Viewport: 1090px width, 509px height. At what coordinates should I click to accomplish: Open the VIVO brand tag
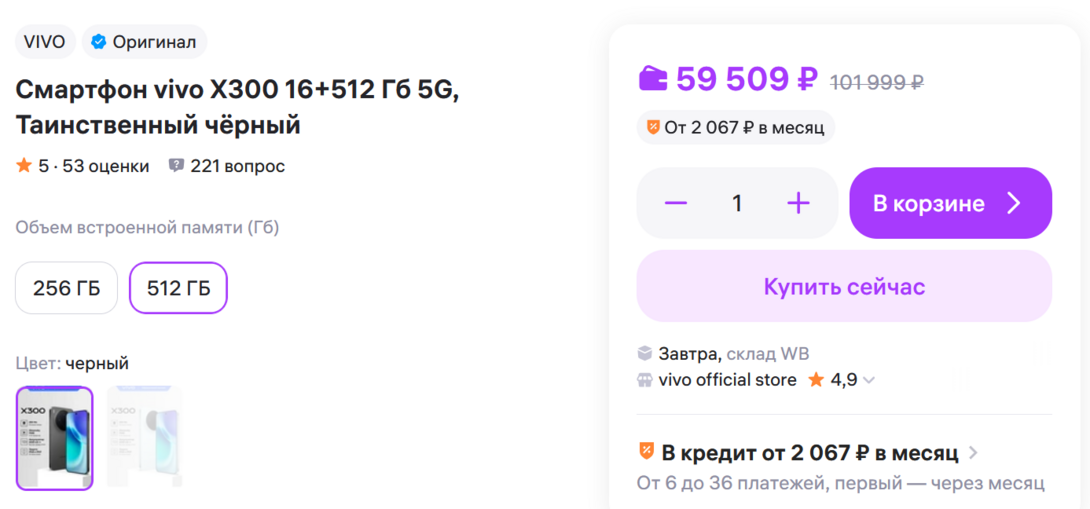(x=44, y=42)
